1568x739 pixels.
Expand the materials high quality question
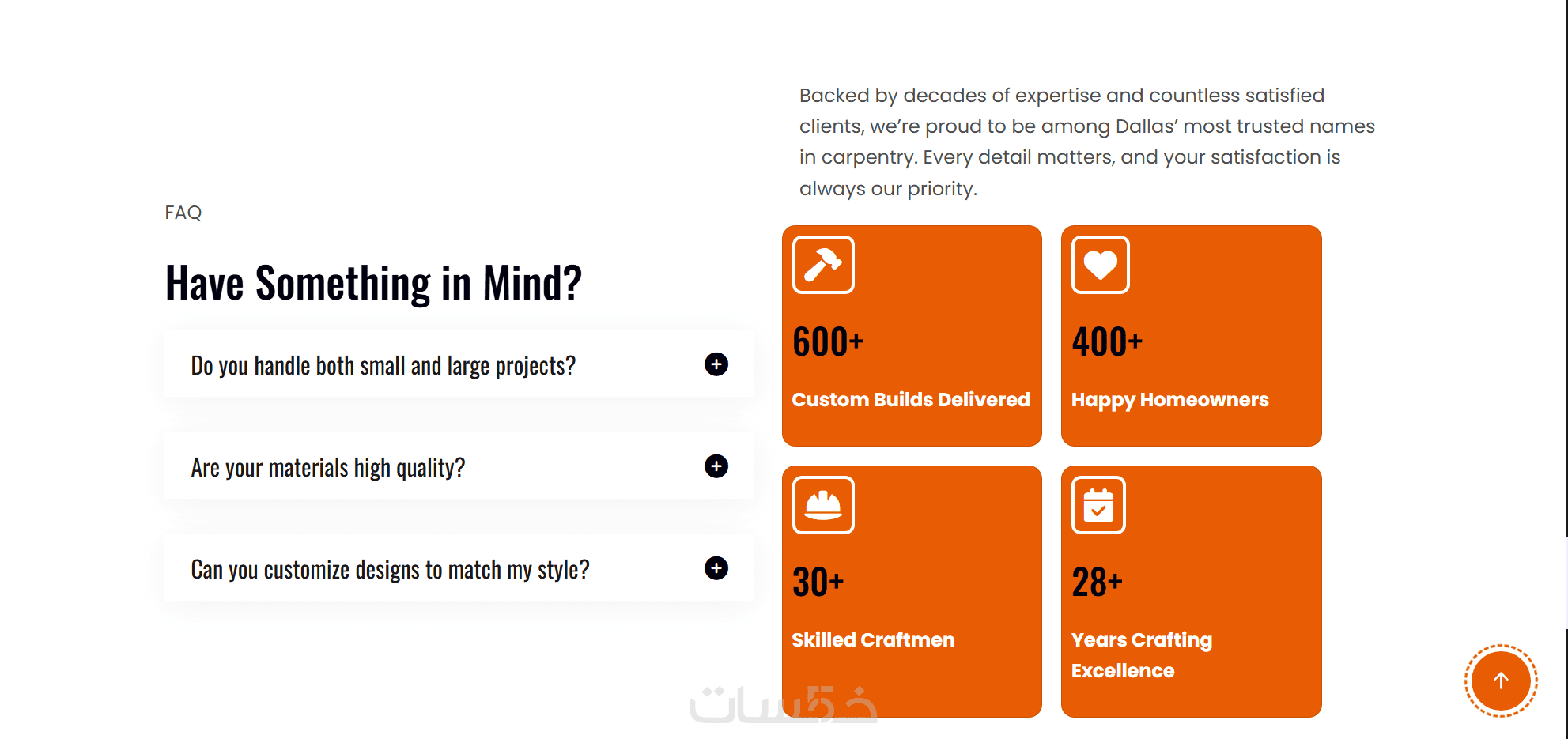pos(327,467)
